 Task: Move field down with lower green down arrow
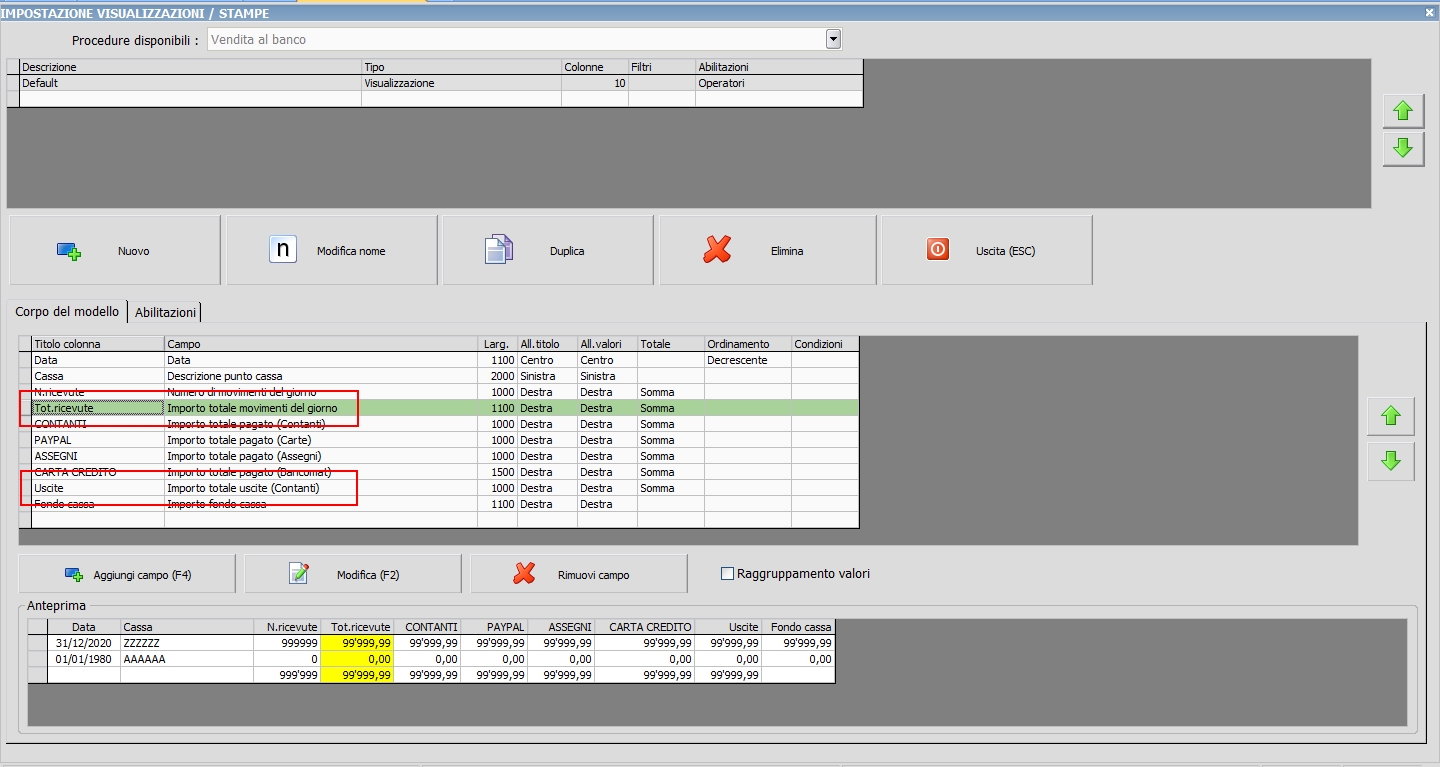[1391, 461]
